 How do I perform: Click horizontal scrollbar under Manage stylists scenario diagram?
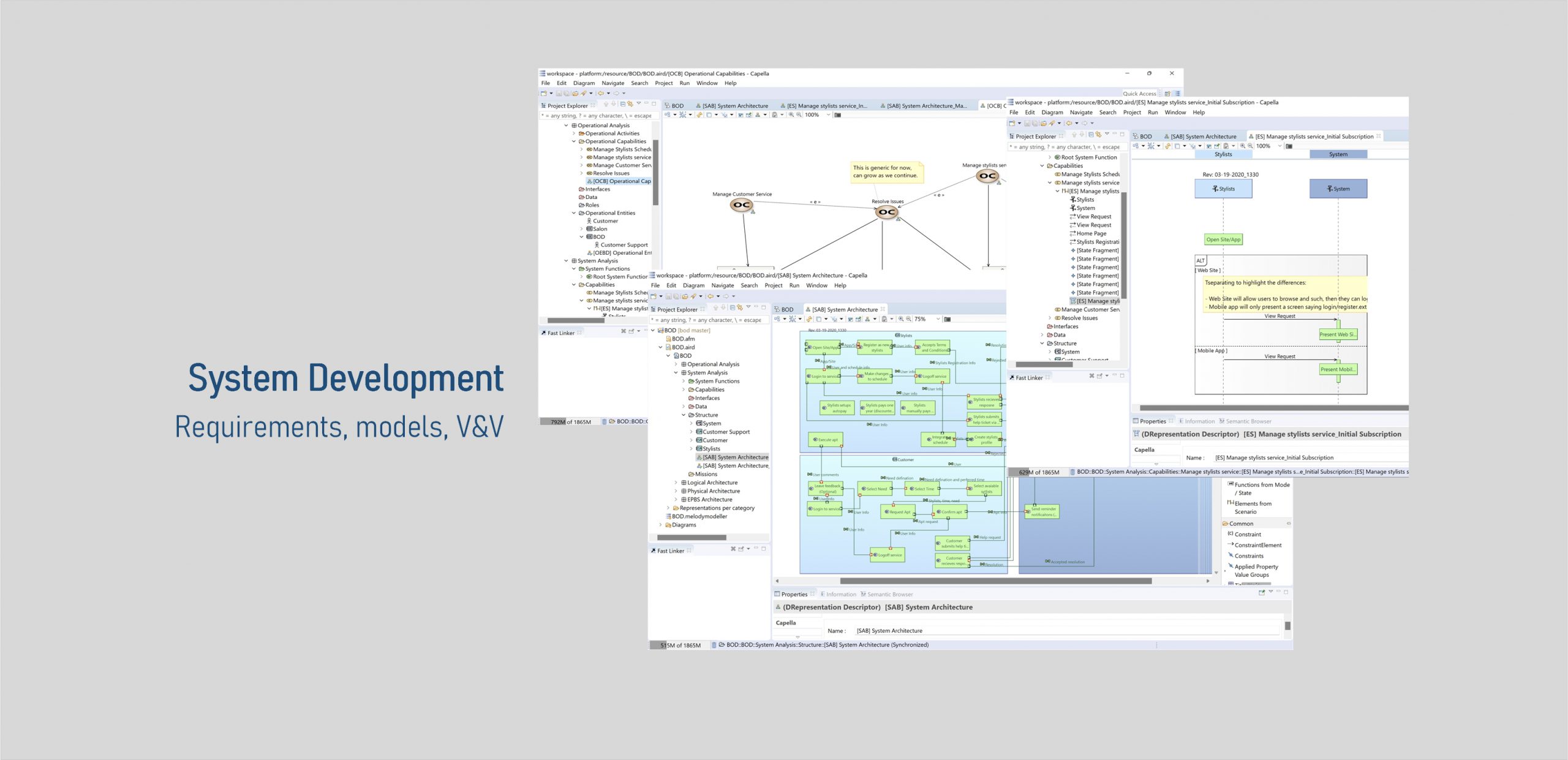pos(1274,407)
